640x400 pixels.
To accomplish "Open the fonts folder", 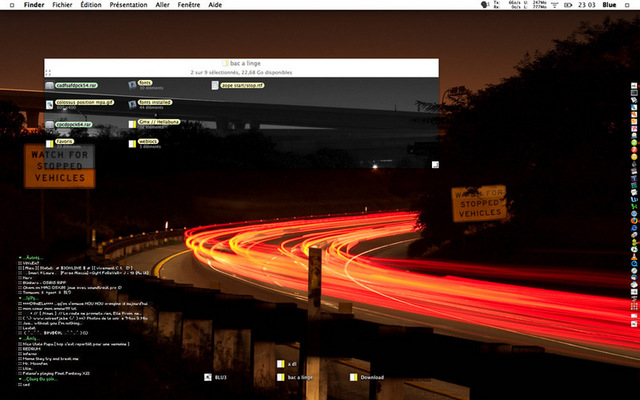I will coord(134,85).
